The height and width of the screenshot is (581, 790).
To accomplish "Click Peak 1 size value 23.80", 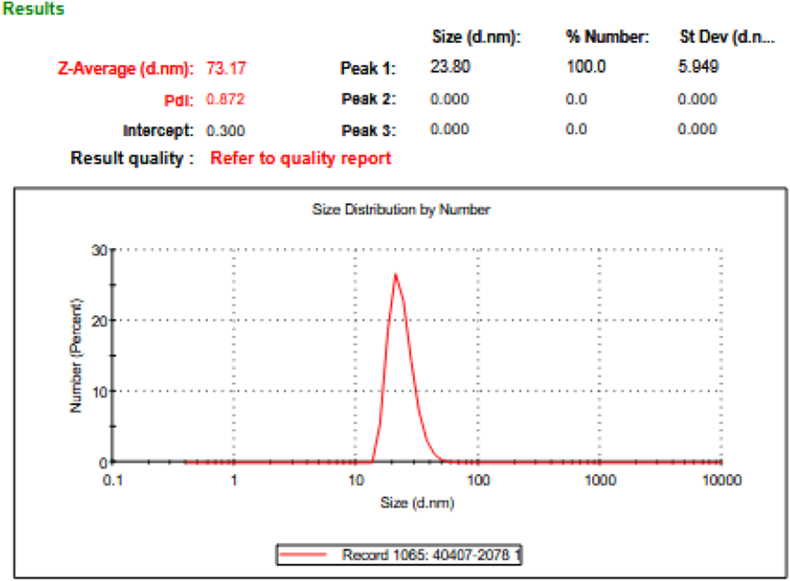I will pos(450,67).
